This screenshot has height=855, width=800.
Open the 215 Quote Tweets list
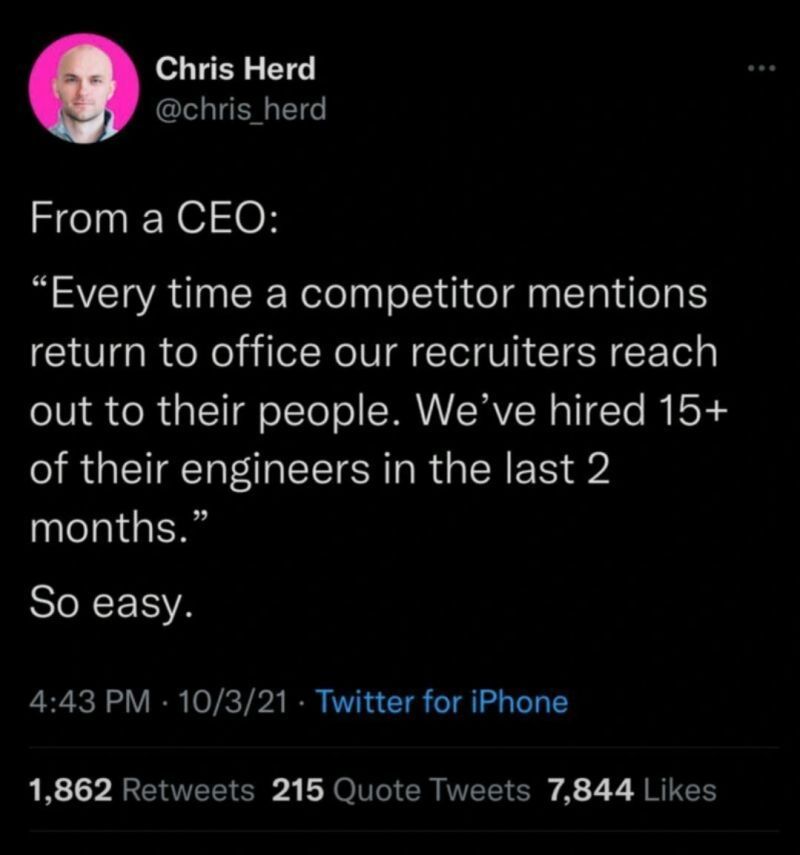(402, 790)
